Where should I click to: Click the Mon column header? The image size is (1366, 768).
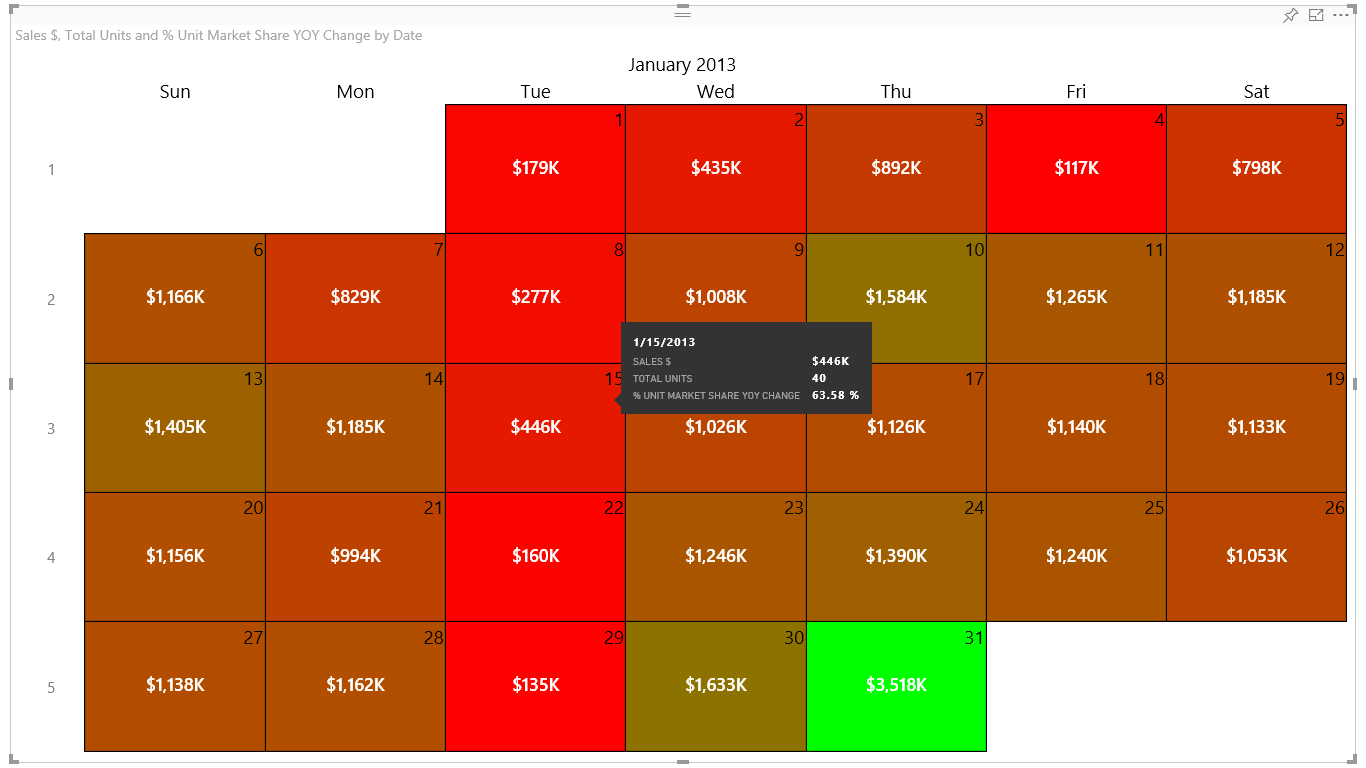(355, 92)
